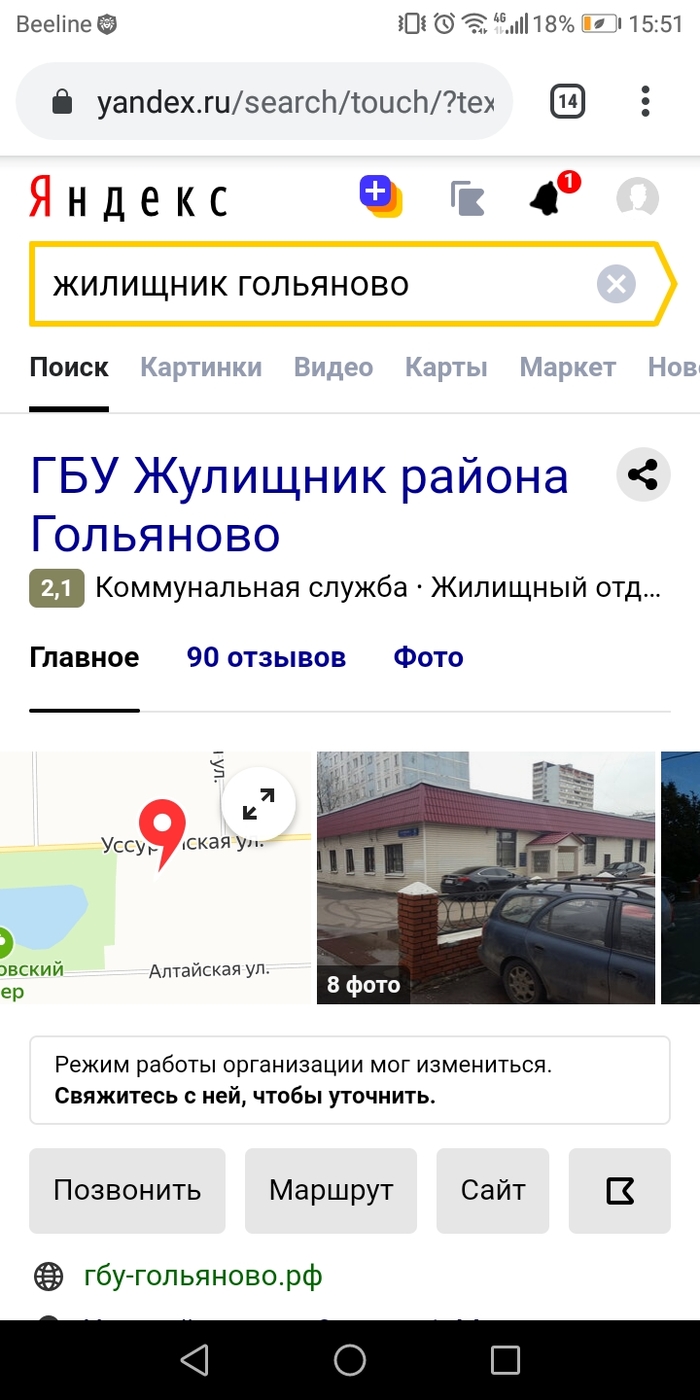Open the Карты search tab
The image size is (700, 1400).
coord(446,367)
